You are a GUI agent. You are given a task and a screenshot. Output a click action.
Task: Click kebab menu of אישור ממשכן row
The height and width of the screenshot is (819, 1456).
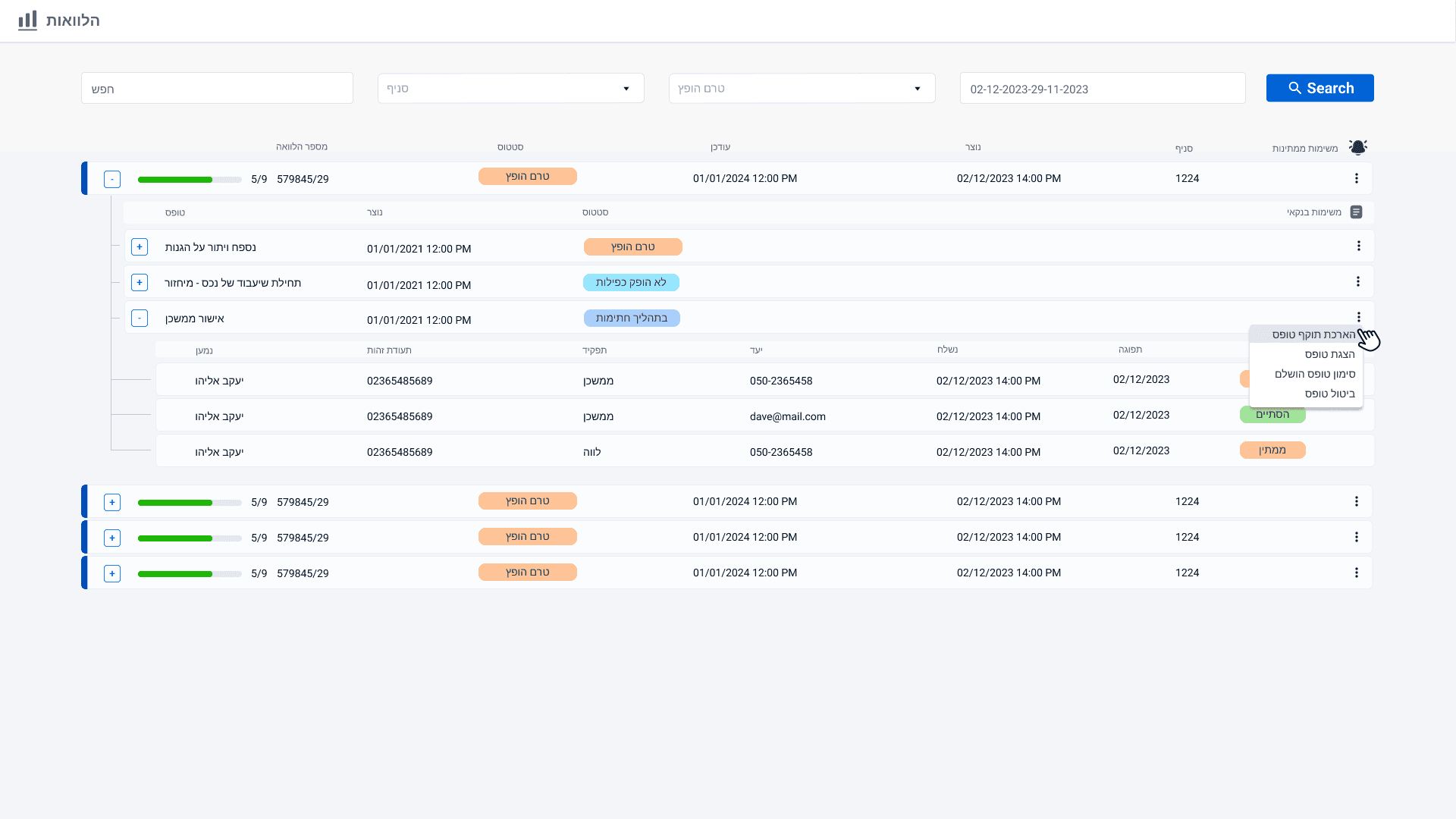click(x=1358, y=318)
